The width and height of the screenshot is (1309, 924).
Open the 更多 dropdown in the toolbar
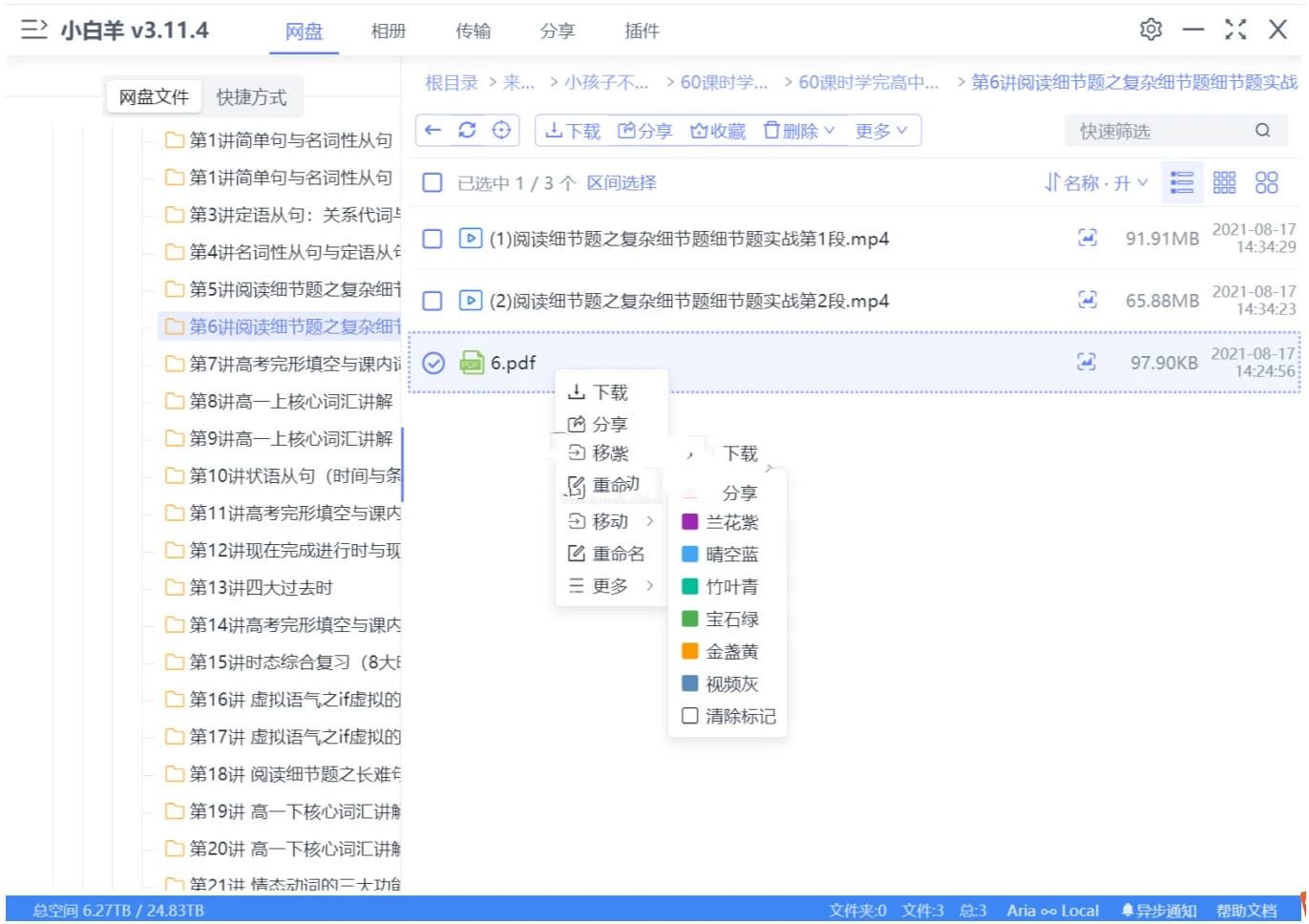879,131
